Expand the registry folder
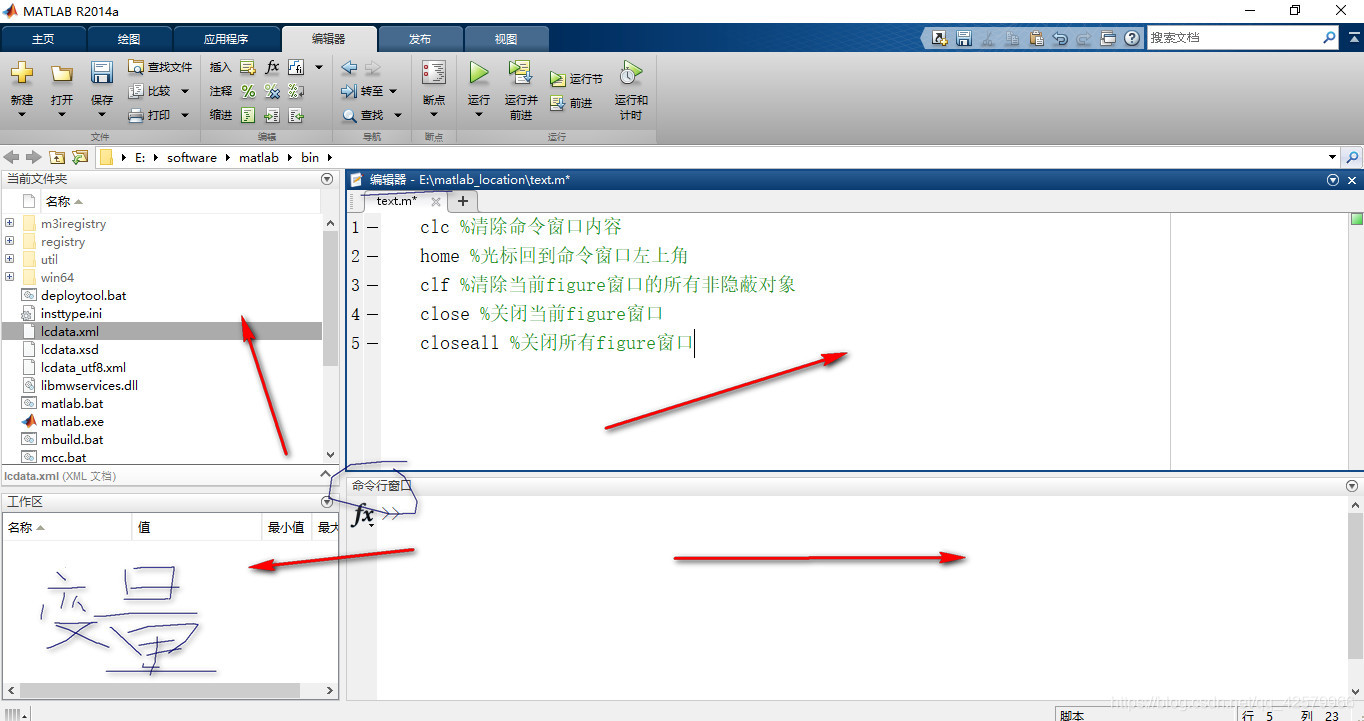Screen dimensions: 1364x721 click(x=9, y=242)
